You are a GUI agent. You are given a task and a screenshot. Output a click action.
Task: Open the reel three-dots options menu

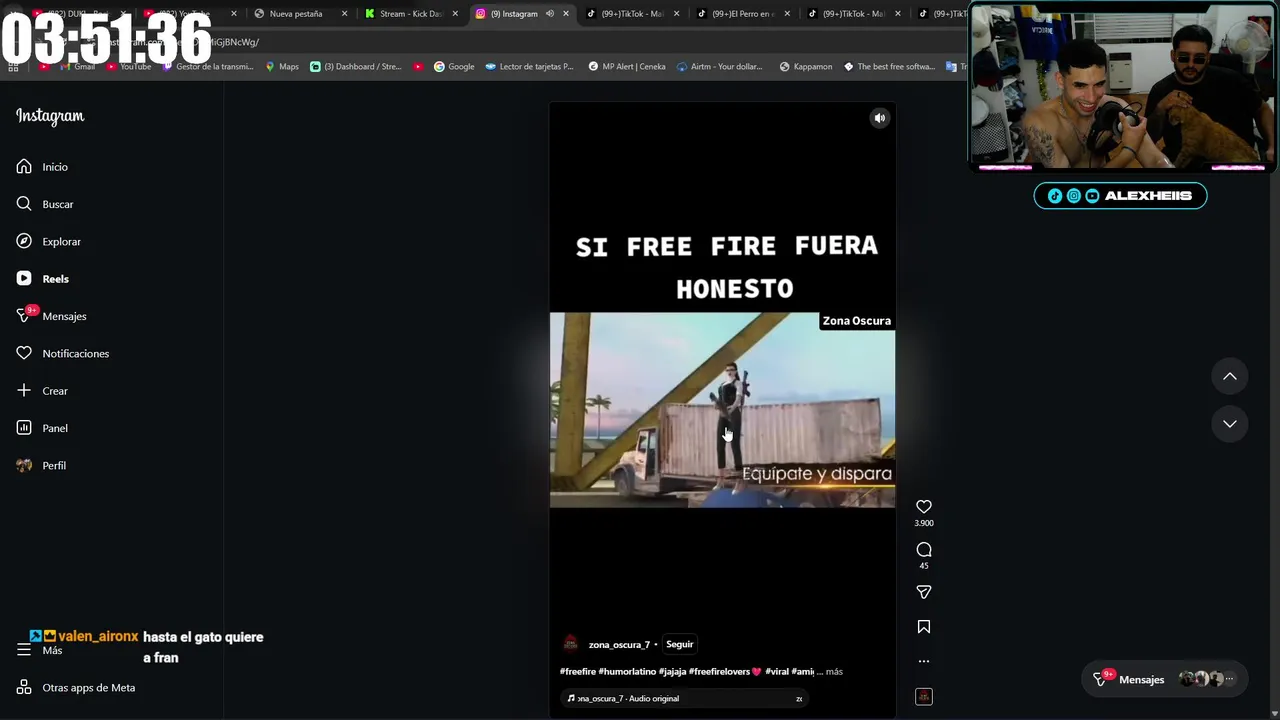tap(924, 661)
